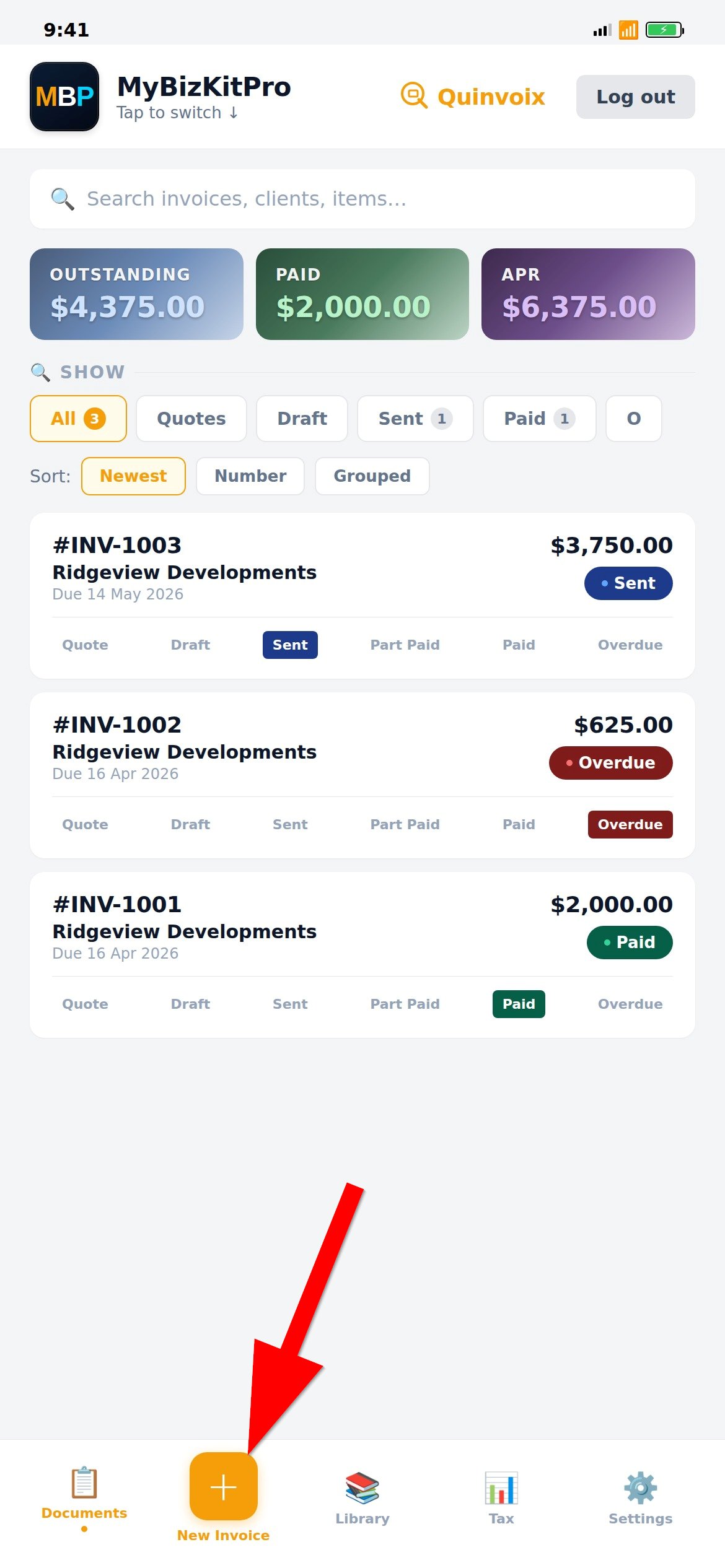
Task: Open the Settings gear icon
Action: coord(641,1488)
